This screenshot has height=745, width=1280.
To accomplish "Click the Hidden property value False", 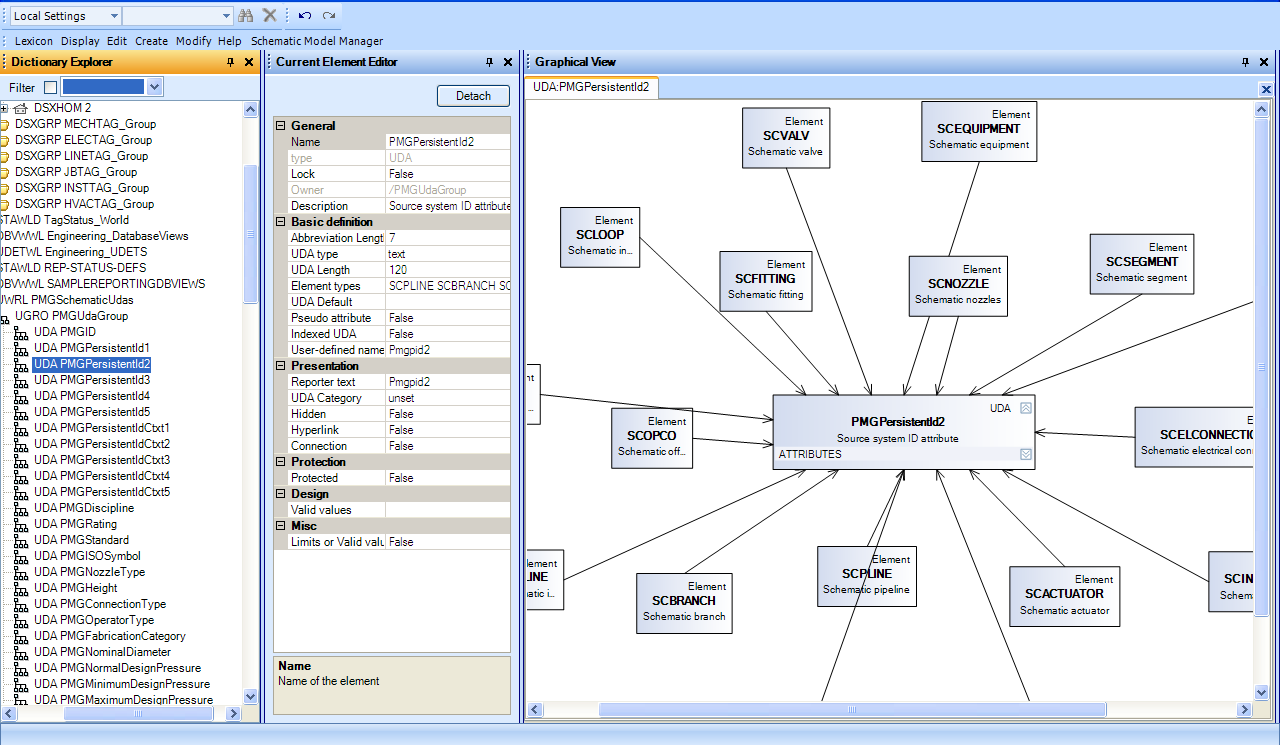I will click(448, 414).
